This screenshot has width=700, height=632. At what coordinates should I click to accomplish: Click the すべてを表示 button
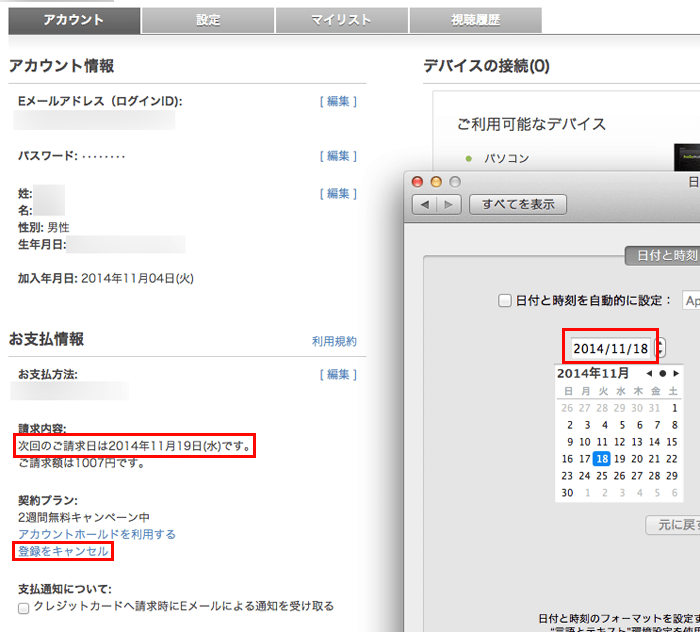click(518, 205)
